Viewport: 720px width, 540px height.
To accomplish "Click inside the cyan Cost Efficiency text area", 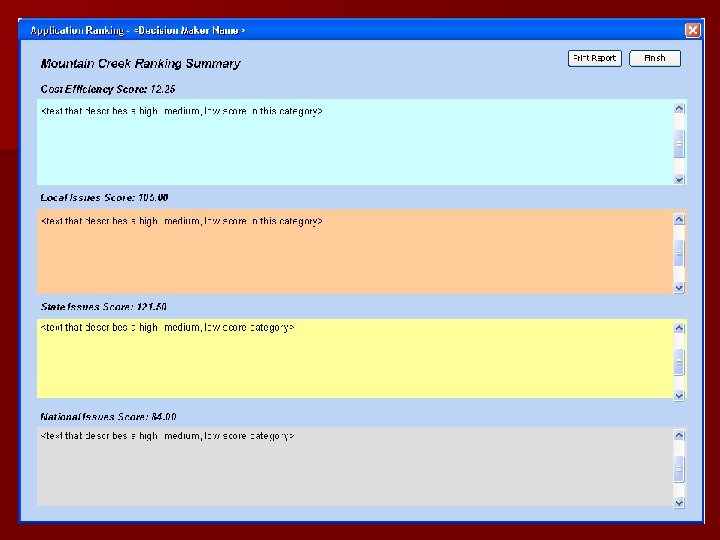I will click(x=355, y=142).
